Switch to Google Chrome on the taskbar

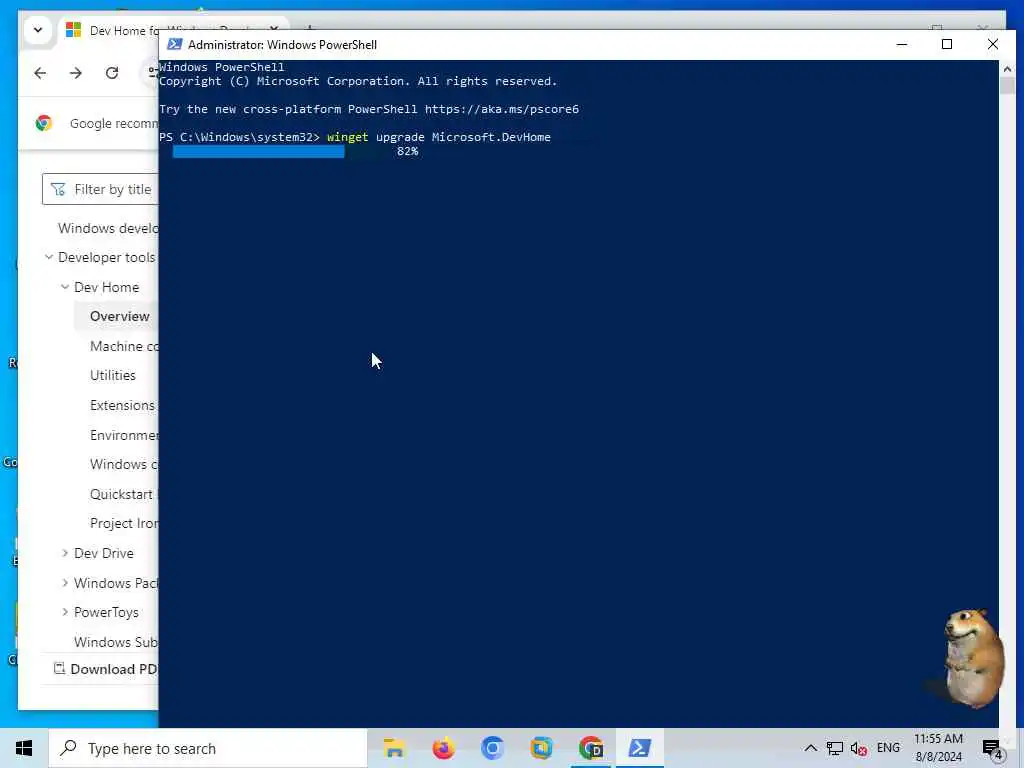(x=590, y=748)
